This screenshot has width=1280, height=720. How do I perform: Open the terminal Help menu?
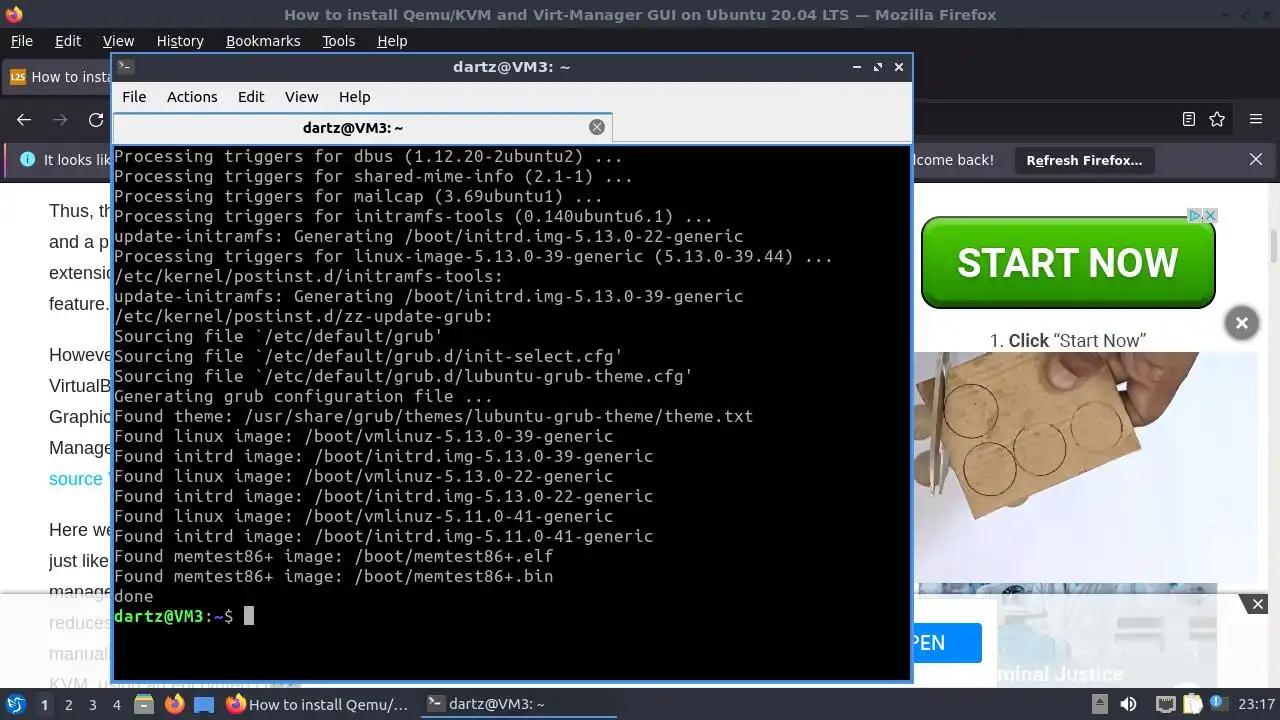click(x=354, y=97)
